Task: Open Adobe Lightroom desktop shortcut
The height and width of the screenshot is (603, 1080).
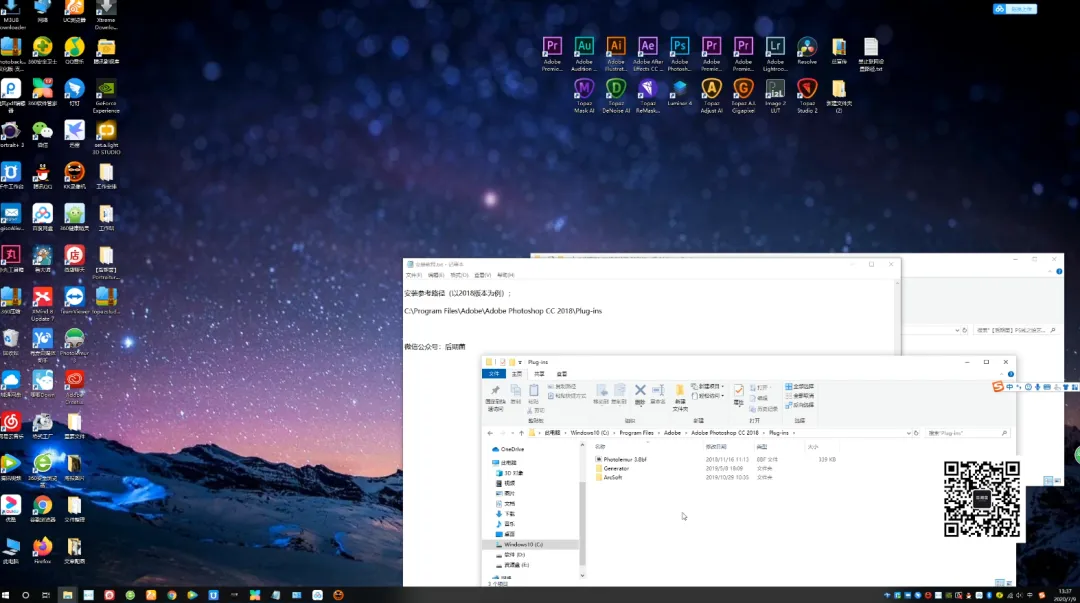Action: 775,53
